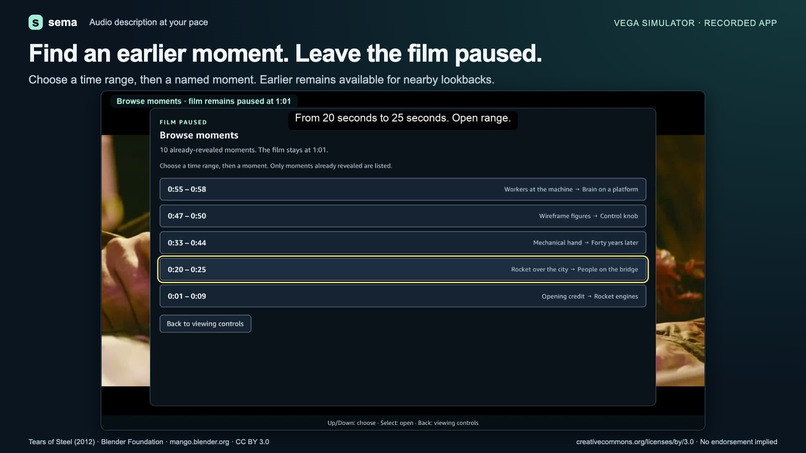
Task: Open the highlighted 0:20 – 0:25 range
Action: tap(402, 269)
